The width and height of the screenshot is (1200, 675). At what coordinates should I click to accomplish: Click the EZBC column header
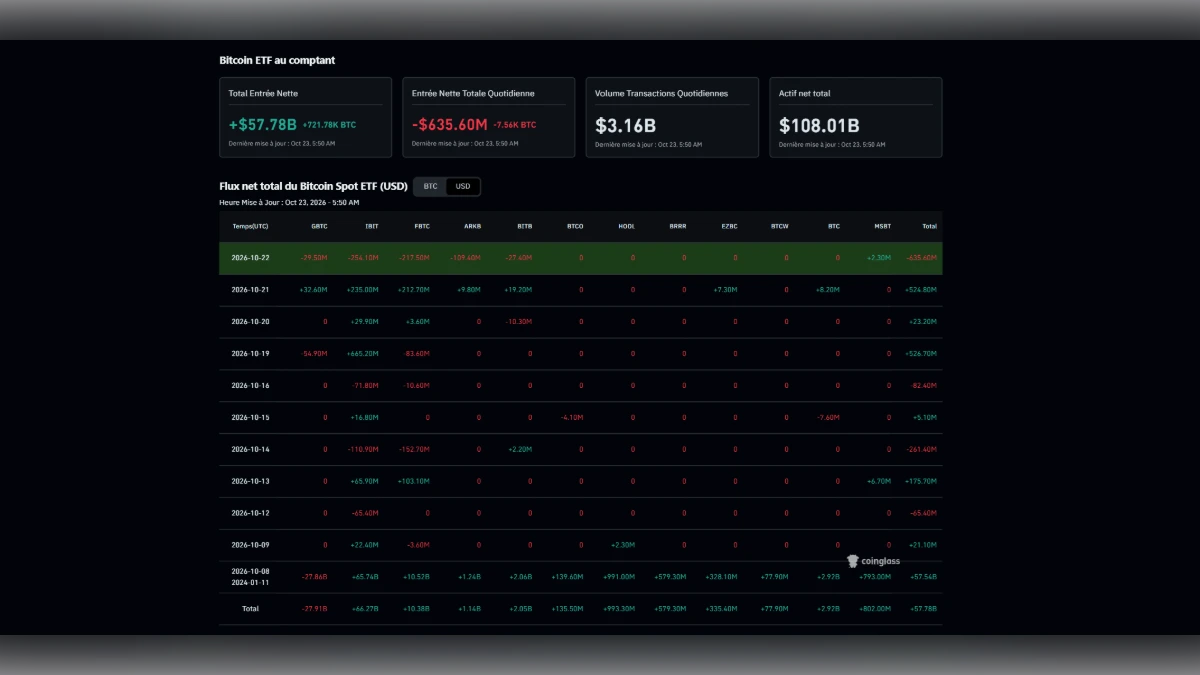[x=729, y=226]
